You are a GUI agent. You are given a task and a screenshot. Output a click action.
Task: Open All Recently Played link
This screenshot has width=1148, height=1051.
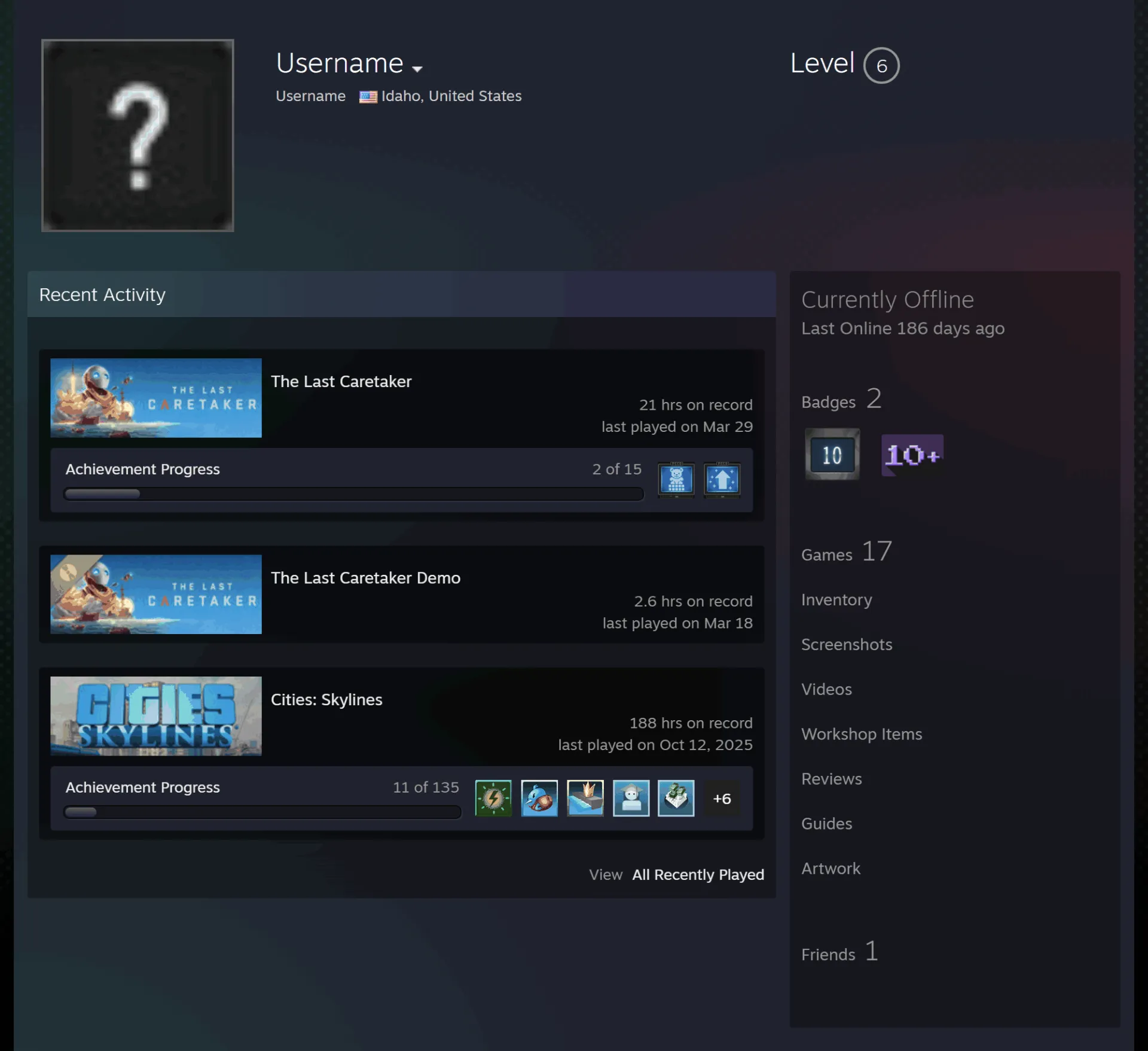click(x=698, y=875)
